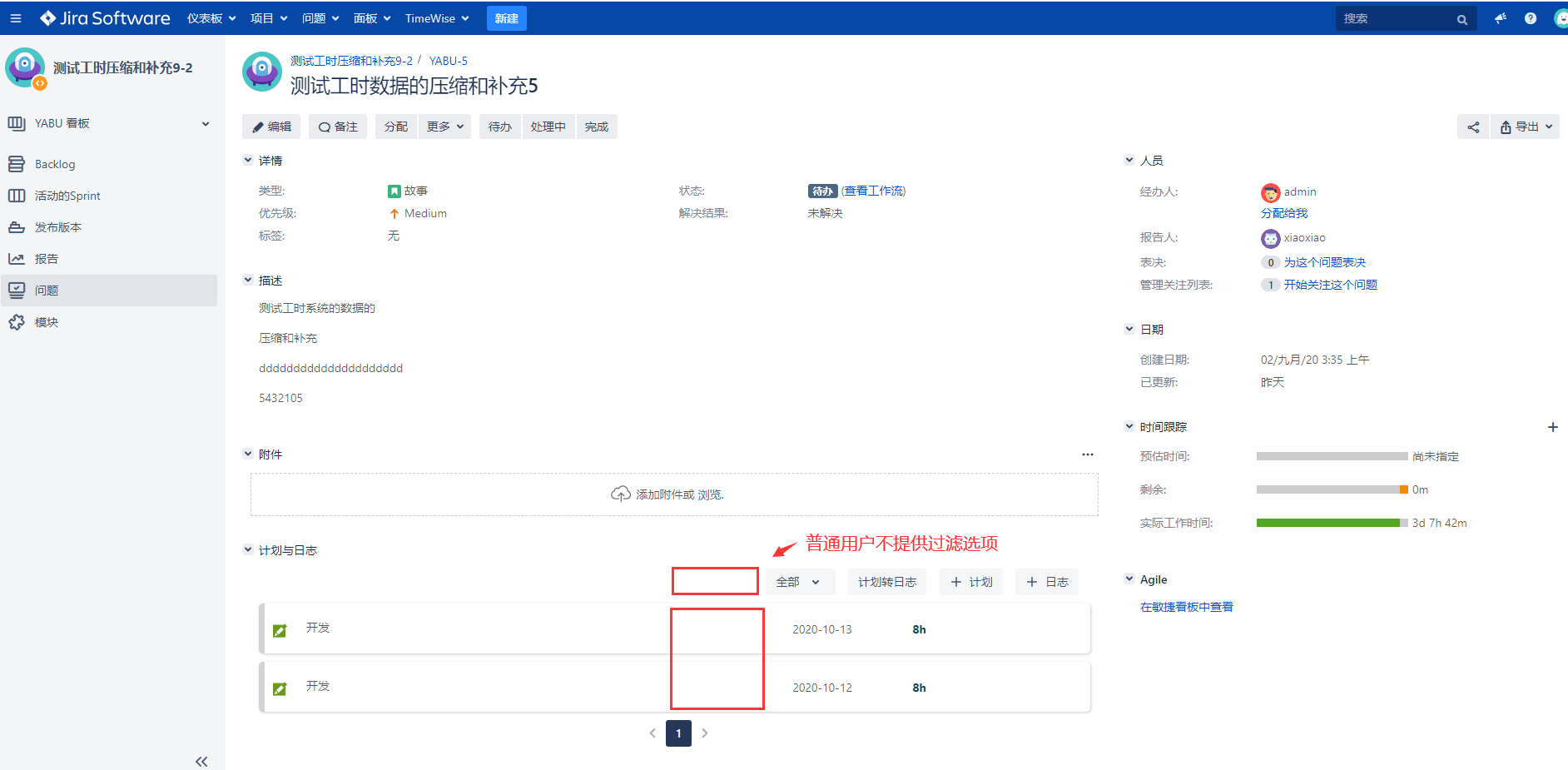Open attachment options three-dot menu

coord(1087,455)
